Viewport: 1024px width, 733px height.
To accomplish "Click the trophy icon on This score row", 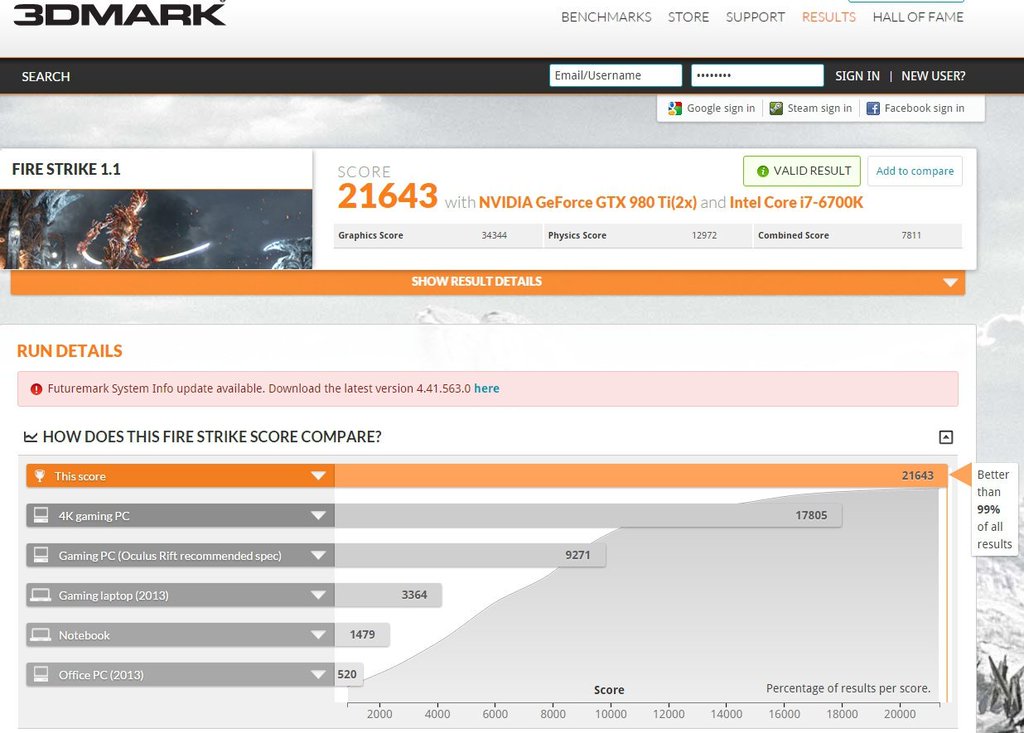I will pos(40,476).
